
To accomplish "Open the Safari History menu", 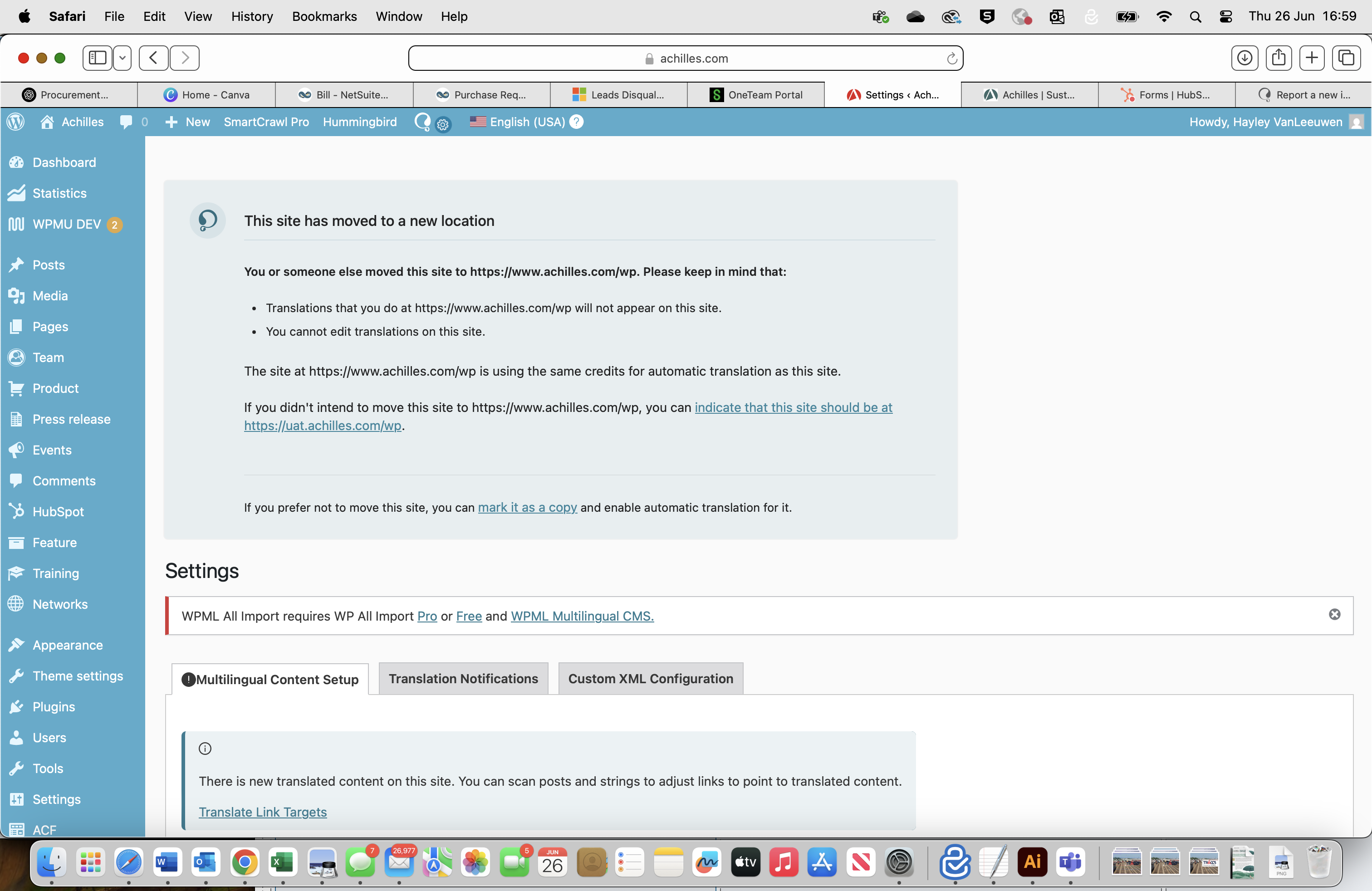I will (252, 16).
